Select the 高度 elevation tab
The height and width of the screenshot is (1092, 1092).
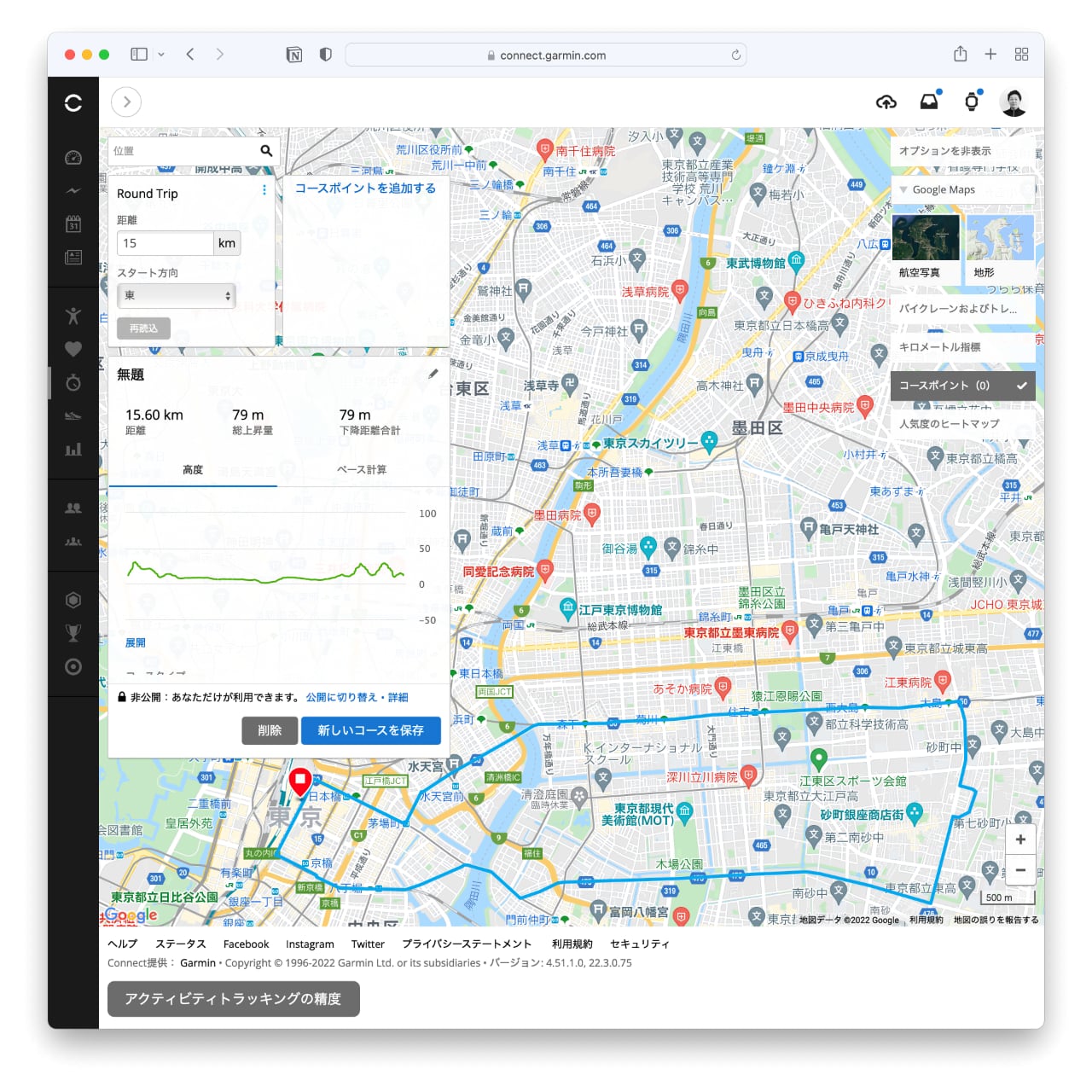click(193, 470)
